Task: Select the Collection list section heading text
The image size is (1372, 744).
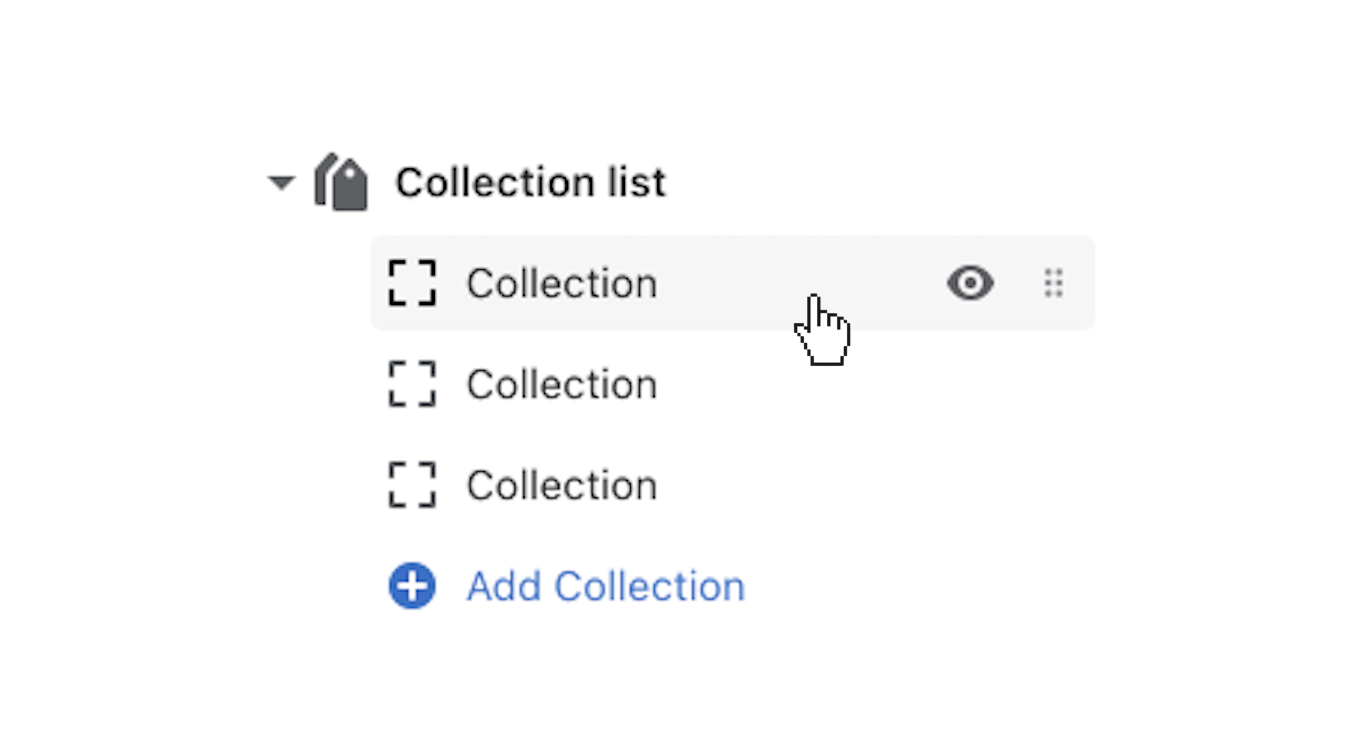Action: [x=530, y=183]
